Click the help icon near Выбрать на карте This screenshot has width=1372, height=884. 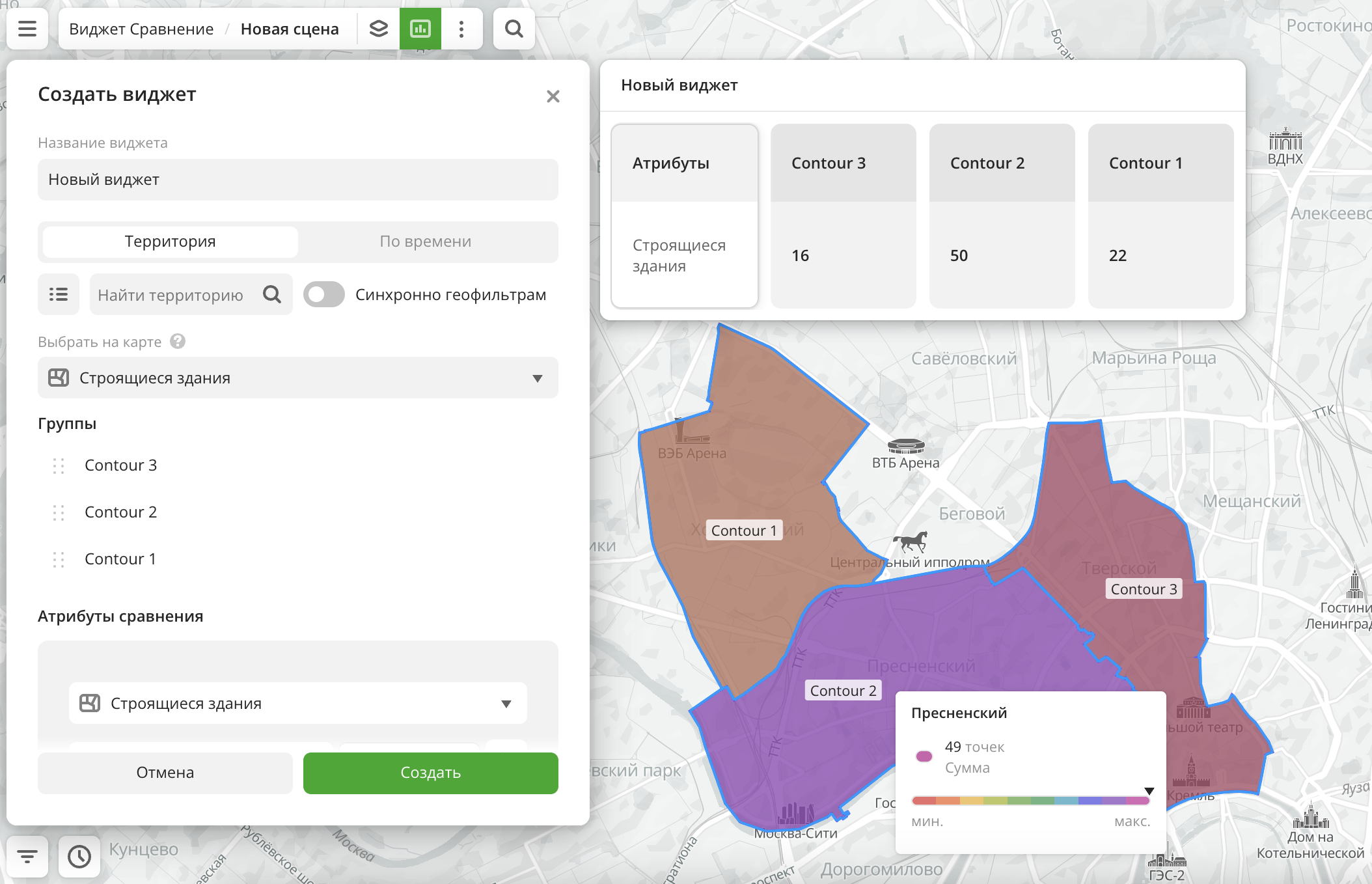178,341
